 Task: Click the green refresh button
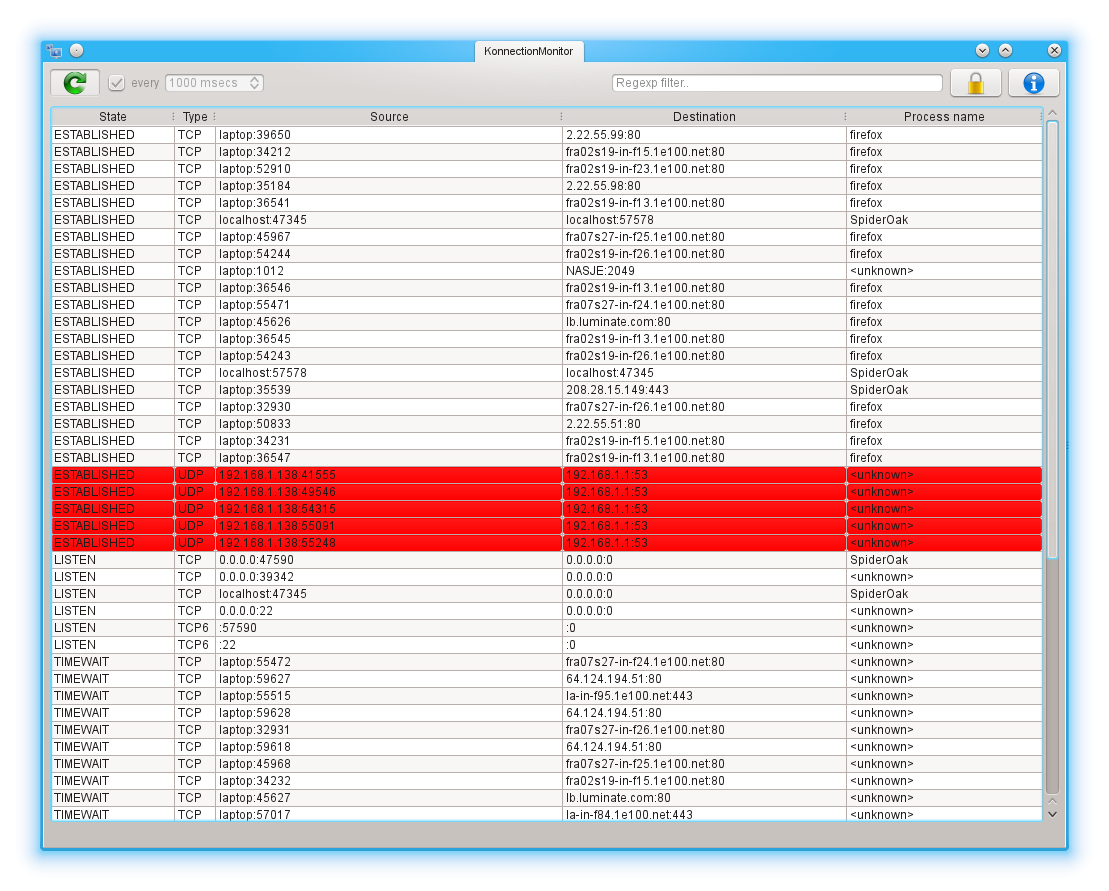75,83
